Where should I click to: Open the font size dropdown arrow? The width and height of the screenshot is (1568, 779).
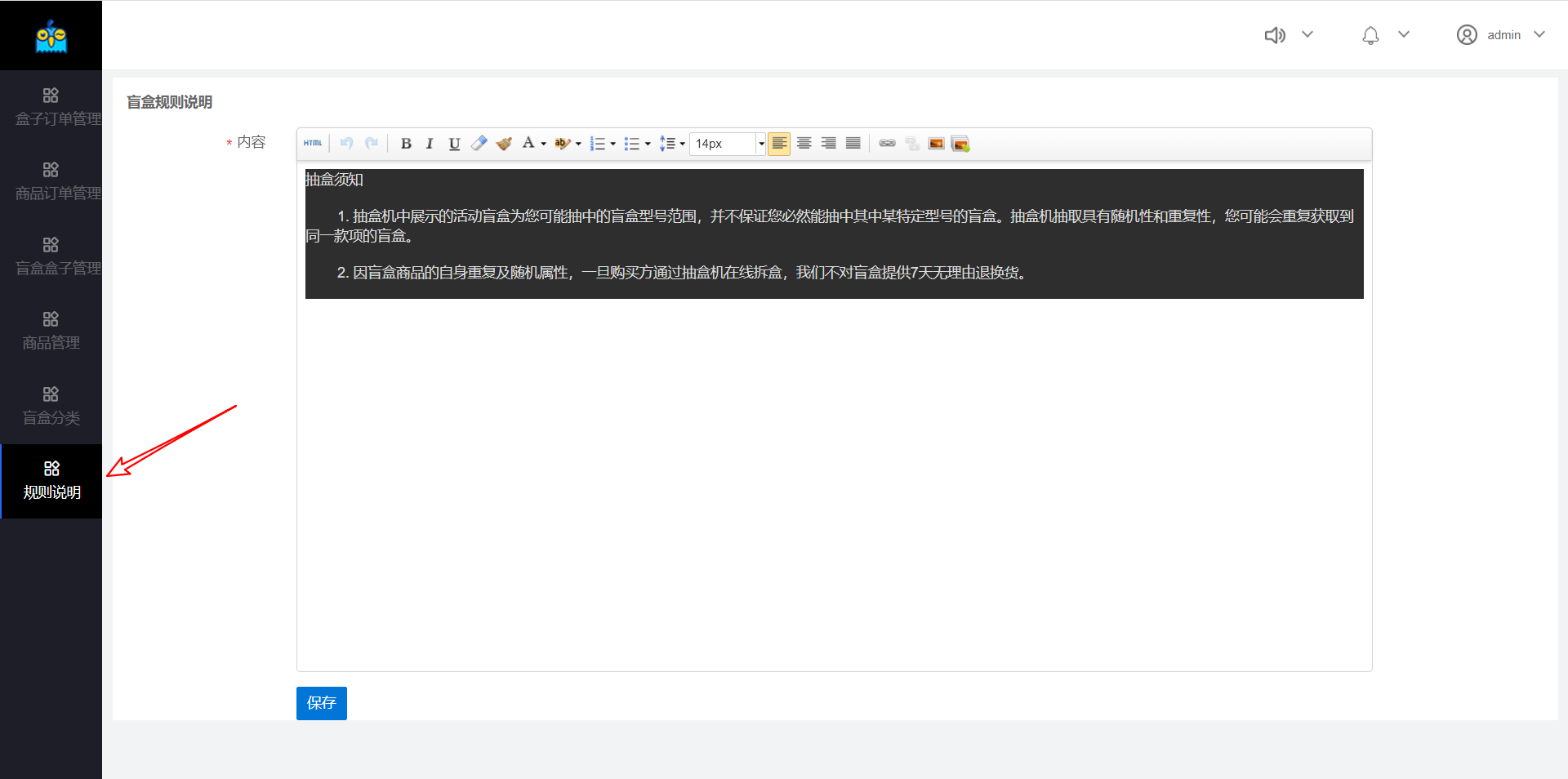[x=761, y=144]
